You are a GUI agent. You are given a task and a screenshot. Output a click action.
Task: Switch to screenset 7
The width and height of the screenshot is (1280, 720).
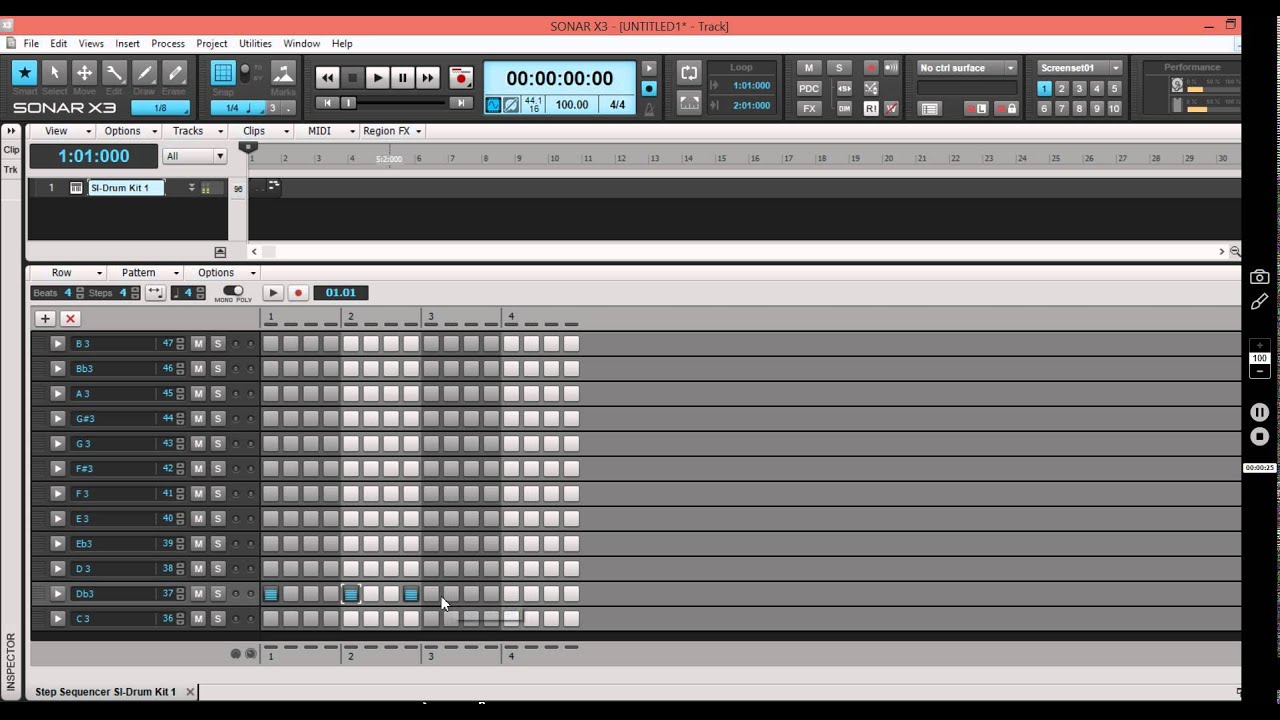coord(1062,108)
